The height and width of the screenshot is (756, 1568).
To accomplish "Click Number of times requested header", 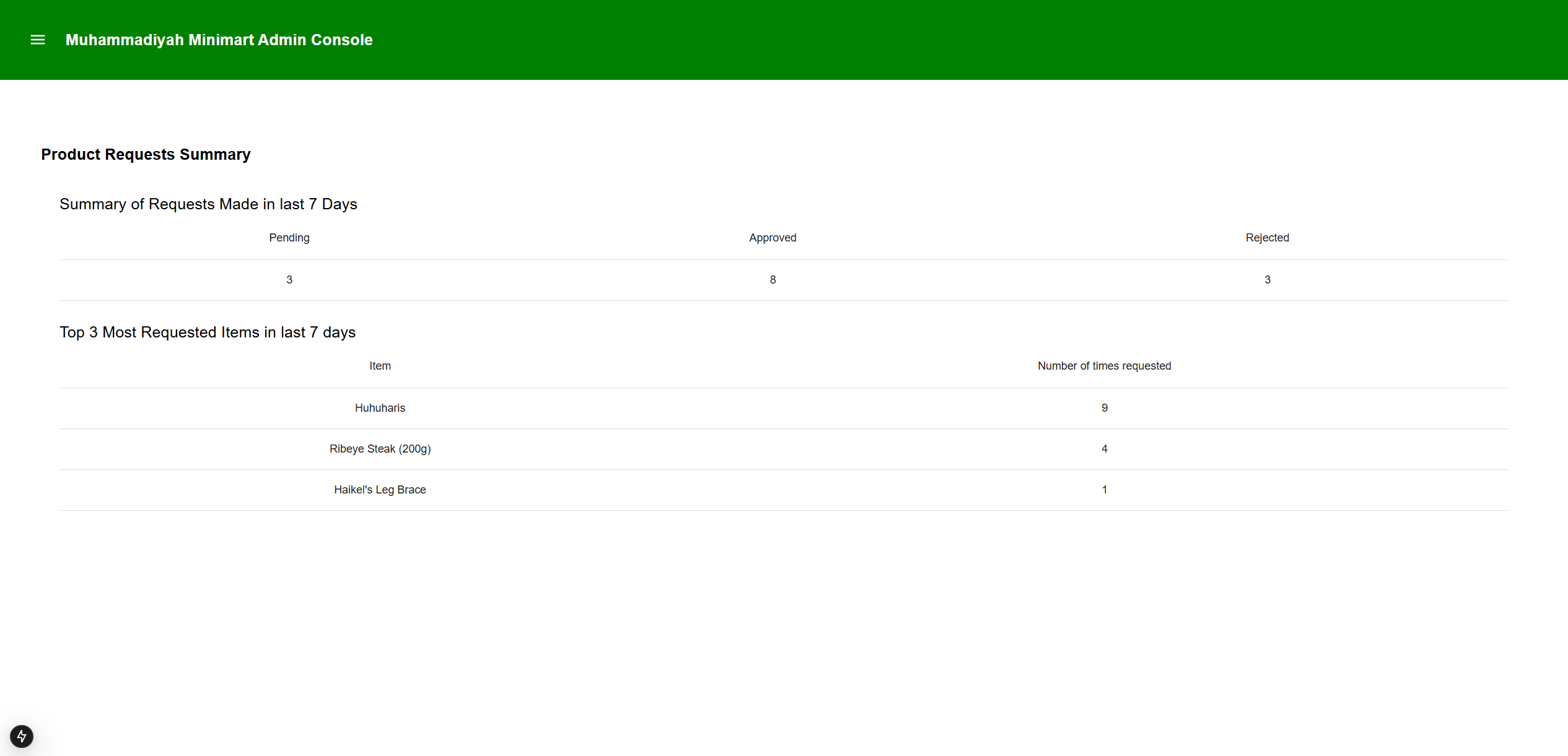I will pyautogui.click(x=1104, y=366).
